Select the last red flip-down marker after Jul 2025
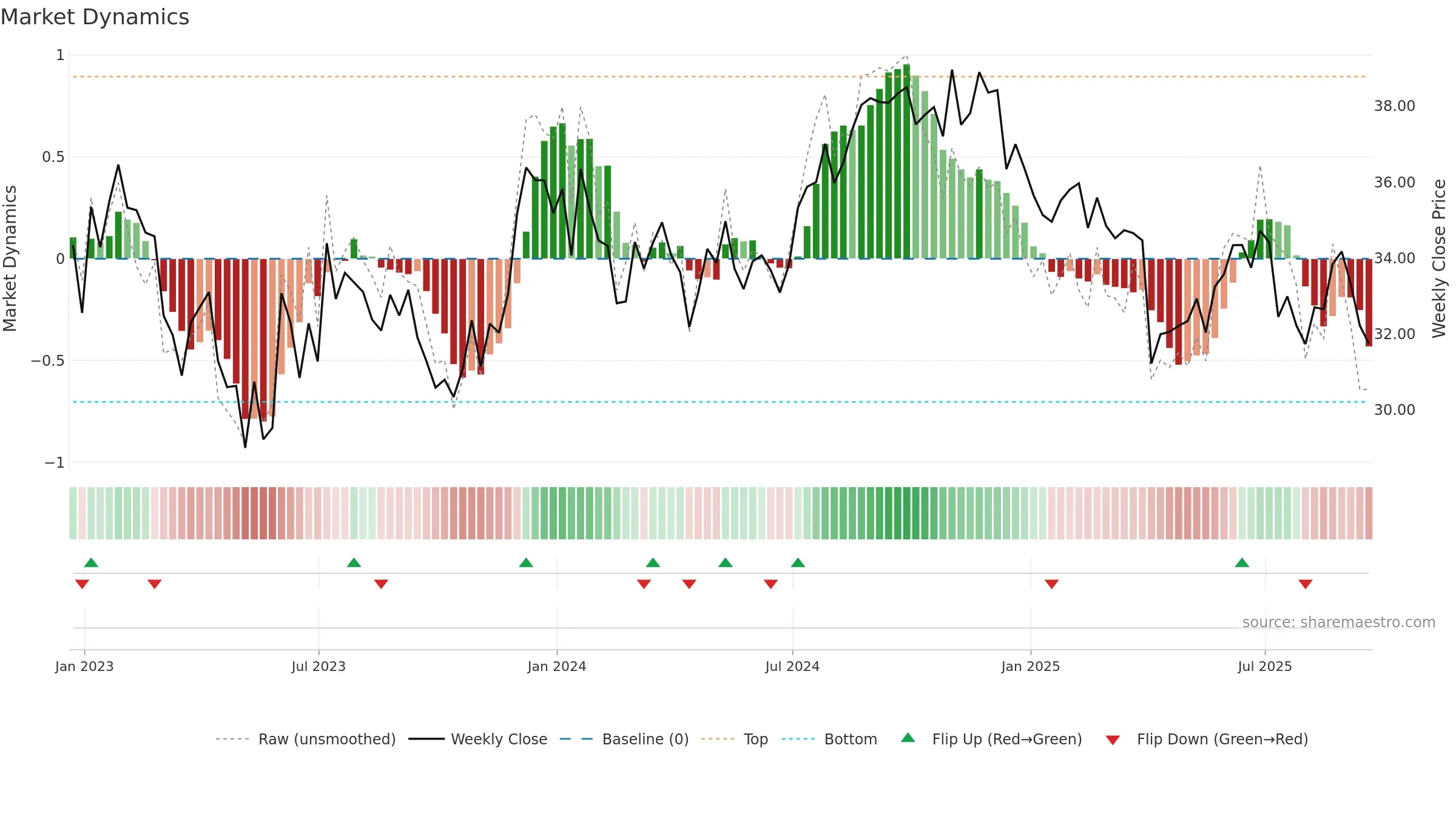Image resolution: width=1456 pixels, height=819 pixels. click(x=1306, y=584)
